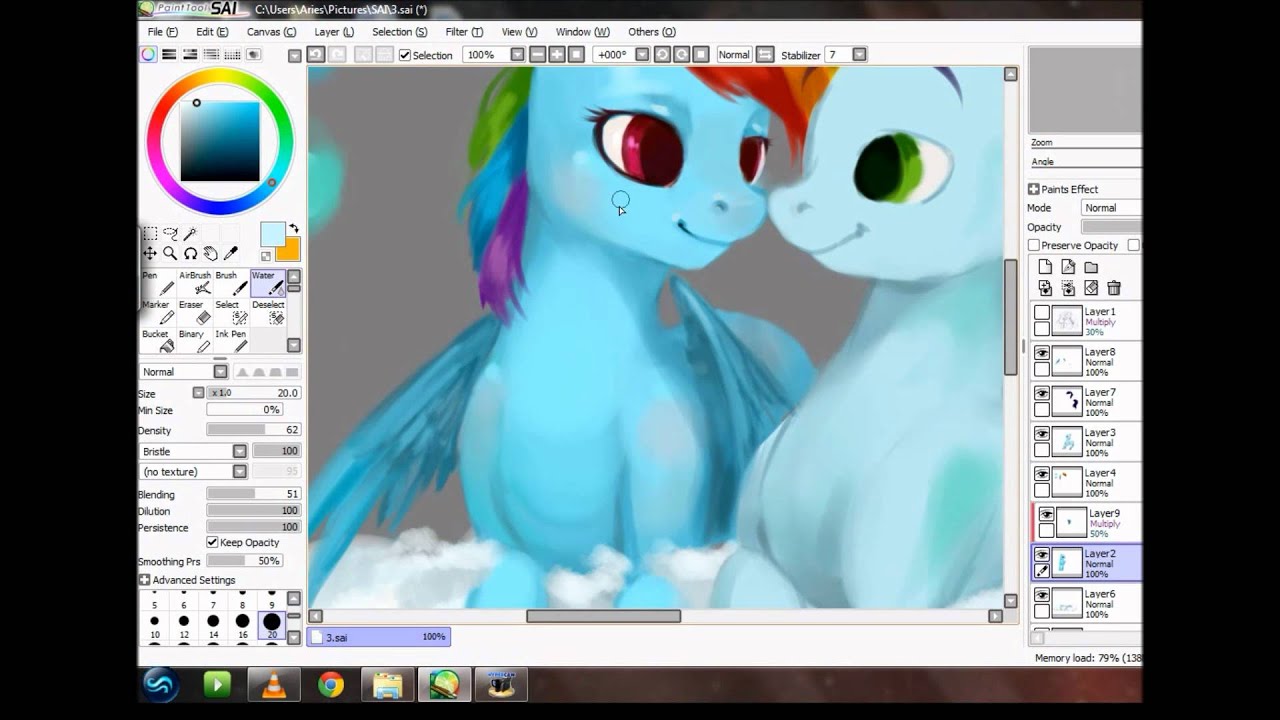Open the rotation angle dropdown
The width and height of the screenshot is (1280, 720).
[x=642, y=55]
